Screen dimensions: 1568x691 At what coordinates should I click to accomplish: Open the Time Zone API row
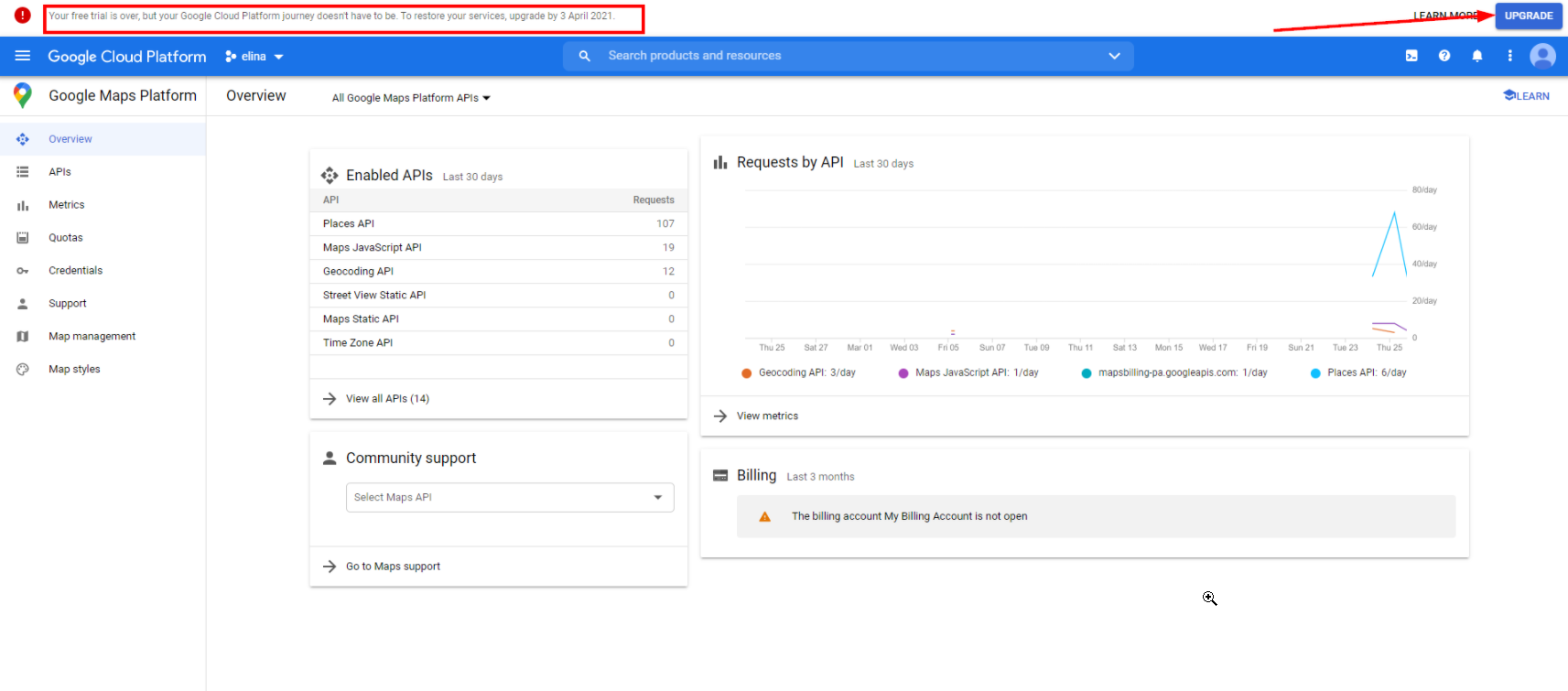[x=499, y=343]
